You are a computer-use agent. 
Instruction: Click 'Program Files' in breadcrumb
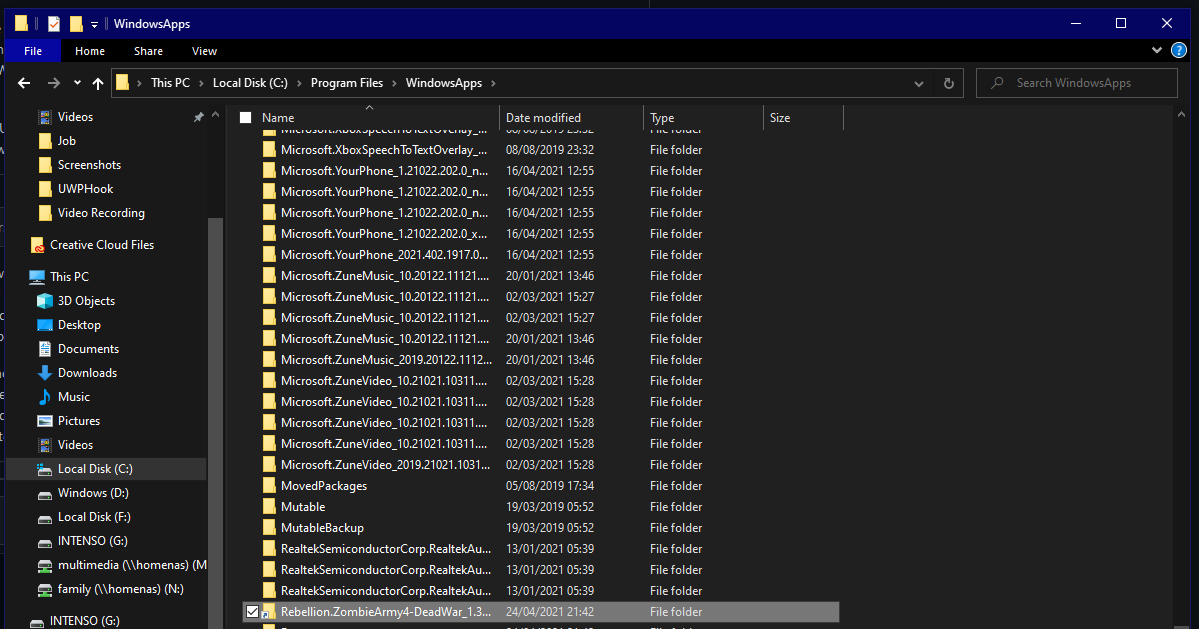346,83
